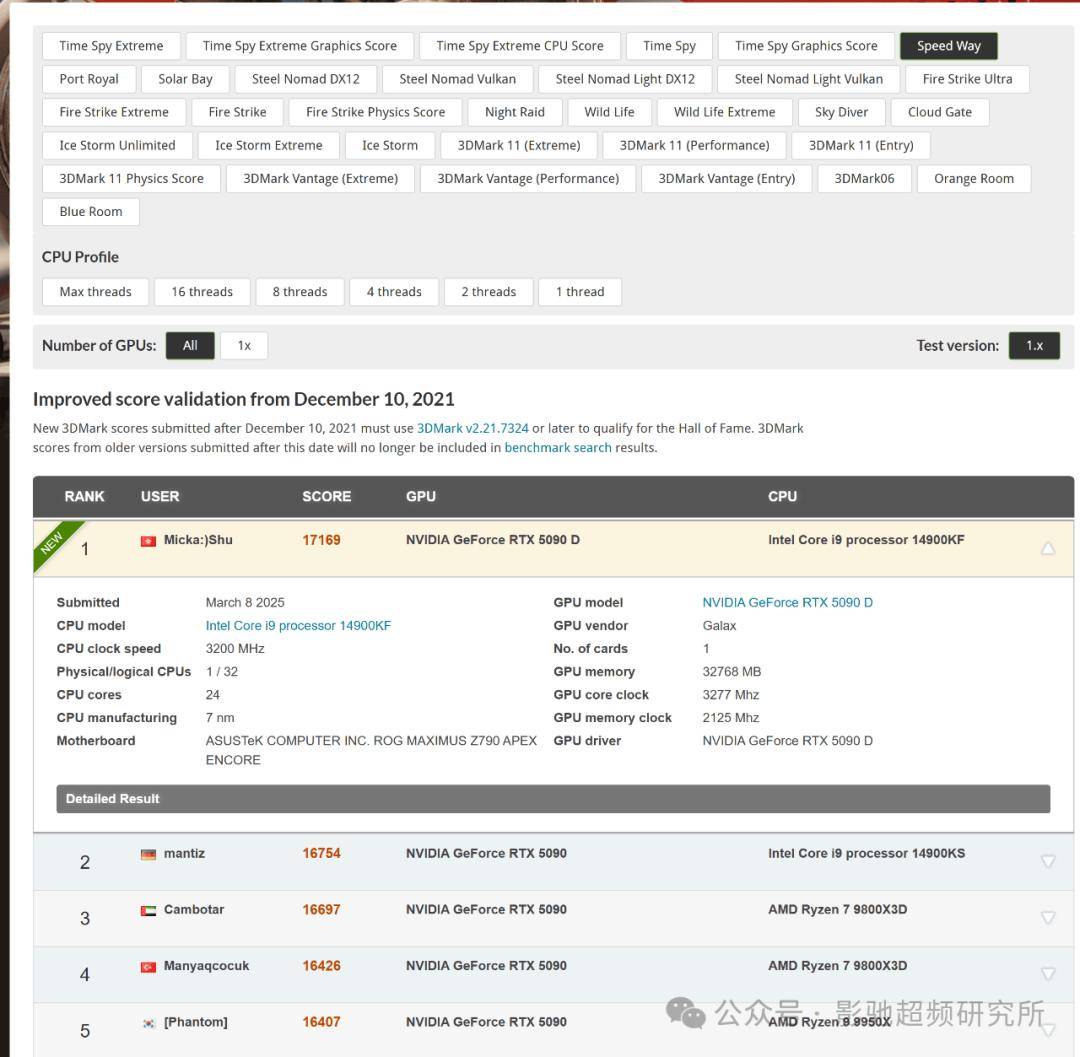
Task: Open Steel Nomad DX12 rankings
Action: pos(306,79)
